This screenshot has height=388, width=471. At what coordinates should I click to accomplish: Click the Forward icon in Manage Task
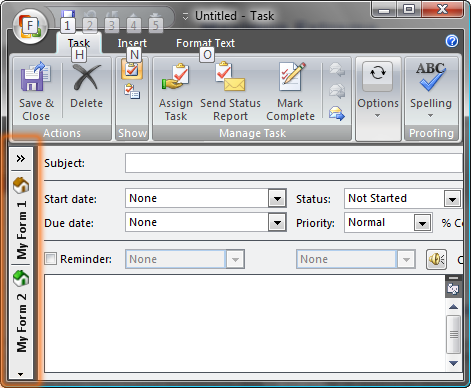tap(337, 113)
